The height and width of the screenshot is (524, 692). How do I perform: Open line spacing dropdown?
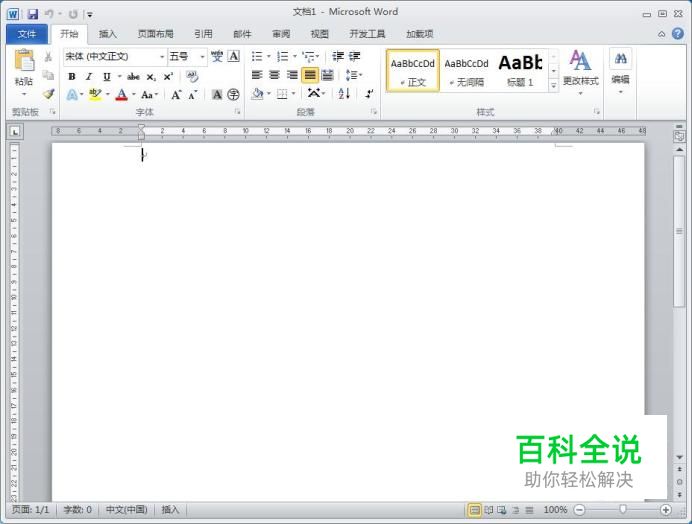pyautogui.click(x=354, y=75)
